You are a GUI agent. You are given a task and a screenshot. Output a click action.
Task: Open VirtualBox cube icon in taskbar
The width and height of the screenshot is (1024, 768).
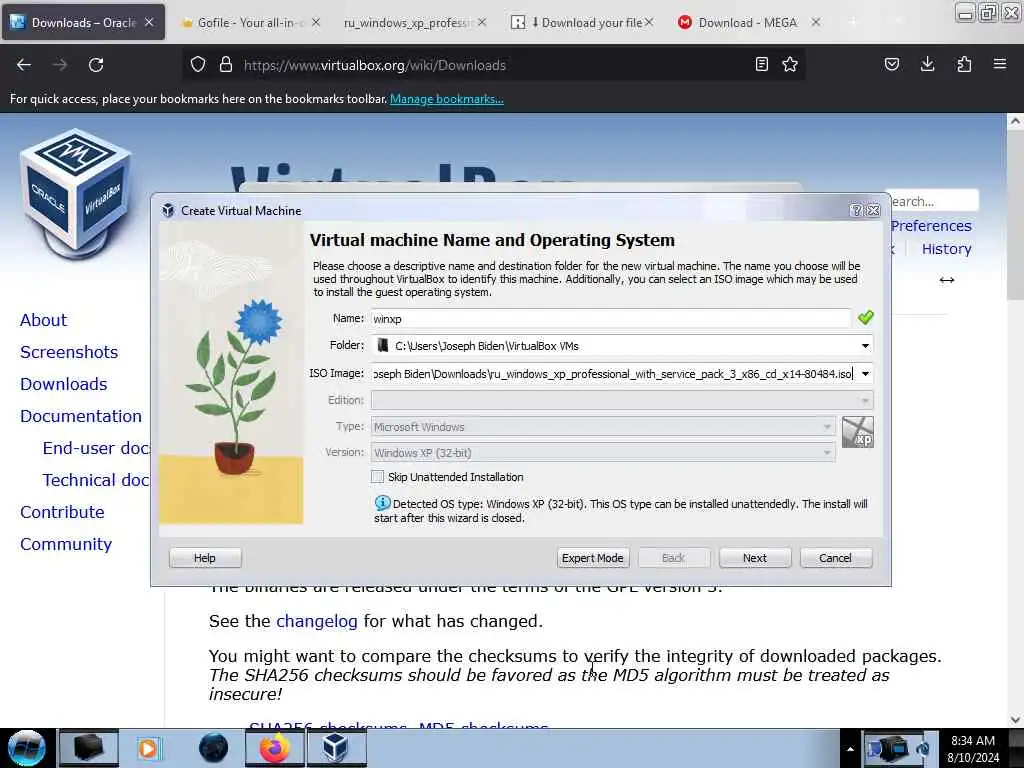tap(336, 748)
